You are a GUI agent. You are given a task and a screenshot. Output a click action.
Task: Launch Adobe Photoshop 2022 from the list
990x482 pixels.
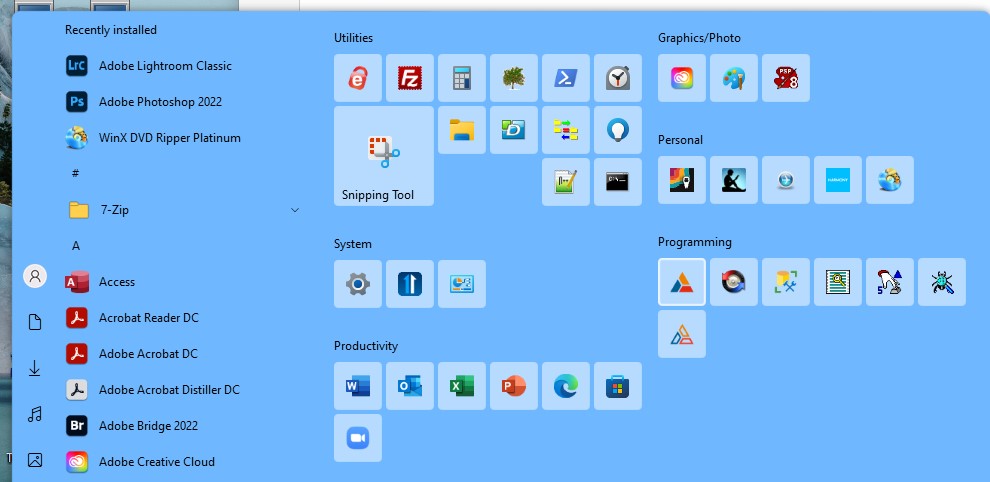coord(183,102)
